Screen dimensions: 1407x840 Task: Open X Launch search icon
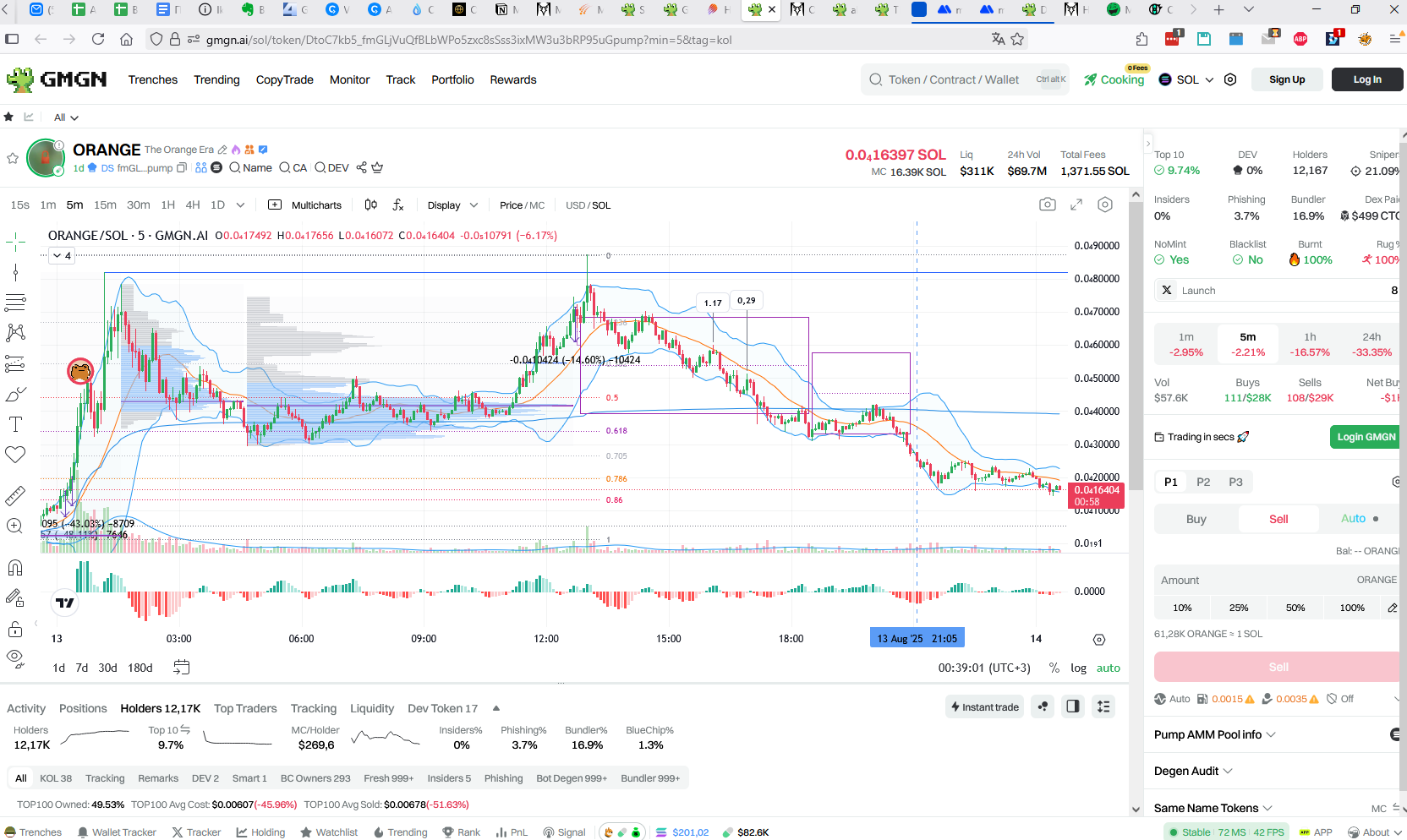tap(1167, 290)
